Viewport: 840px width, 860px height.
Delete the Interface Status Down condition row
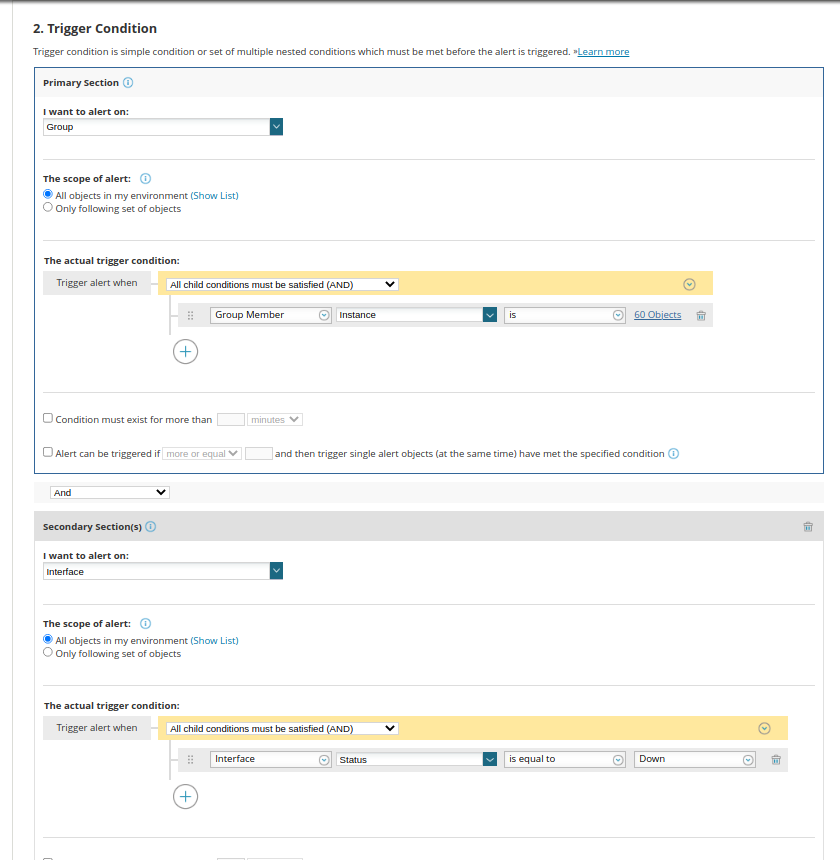point(776,760)
